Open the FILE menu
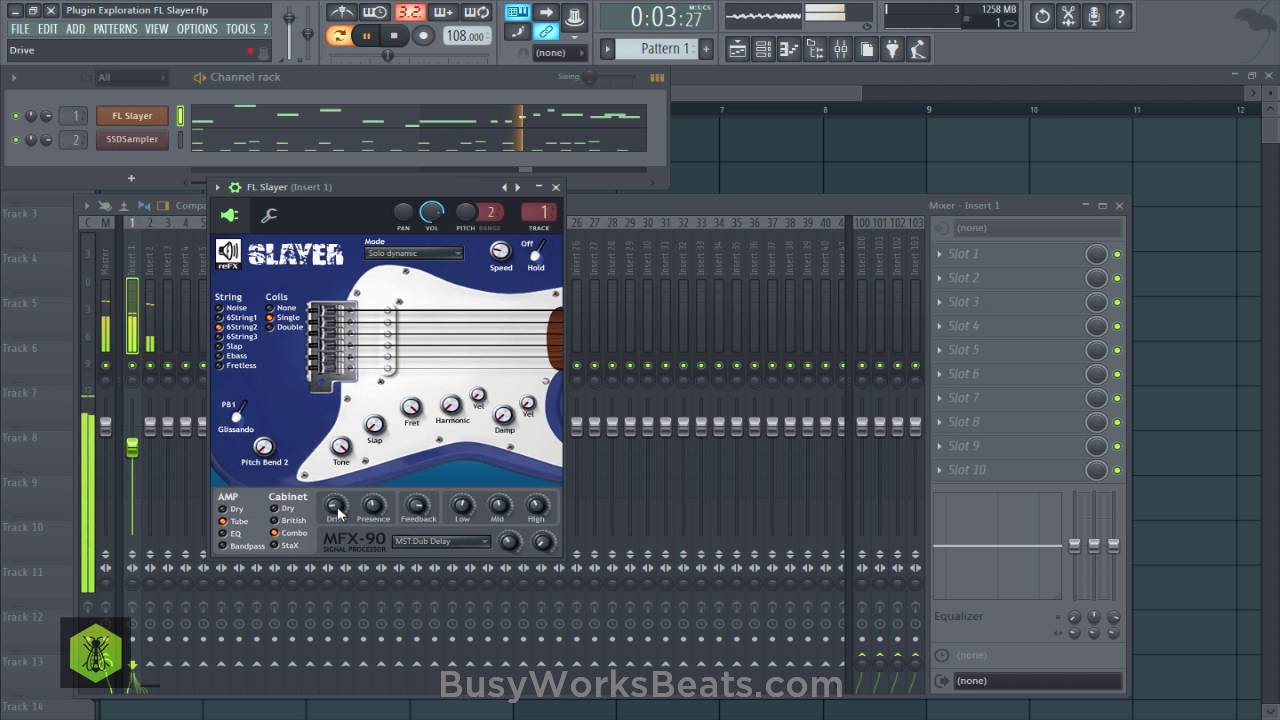Screen dimensions: 1280x720 (20, 29)
